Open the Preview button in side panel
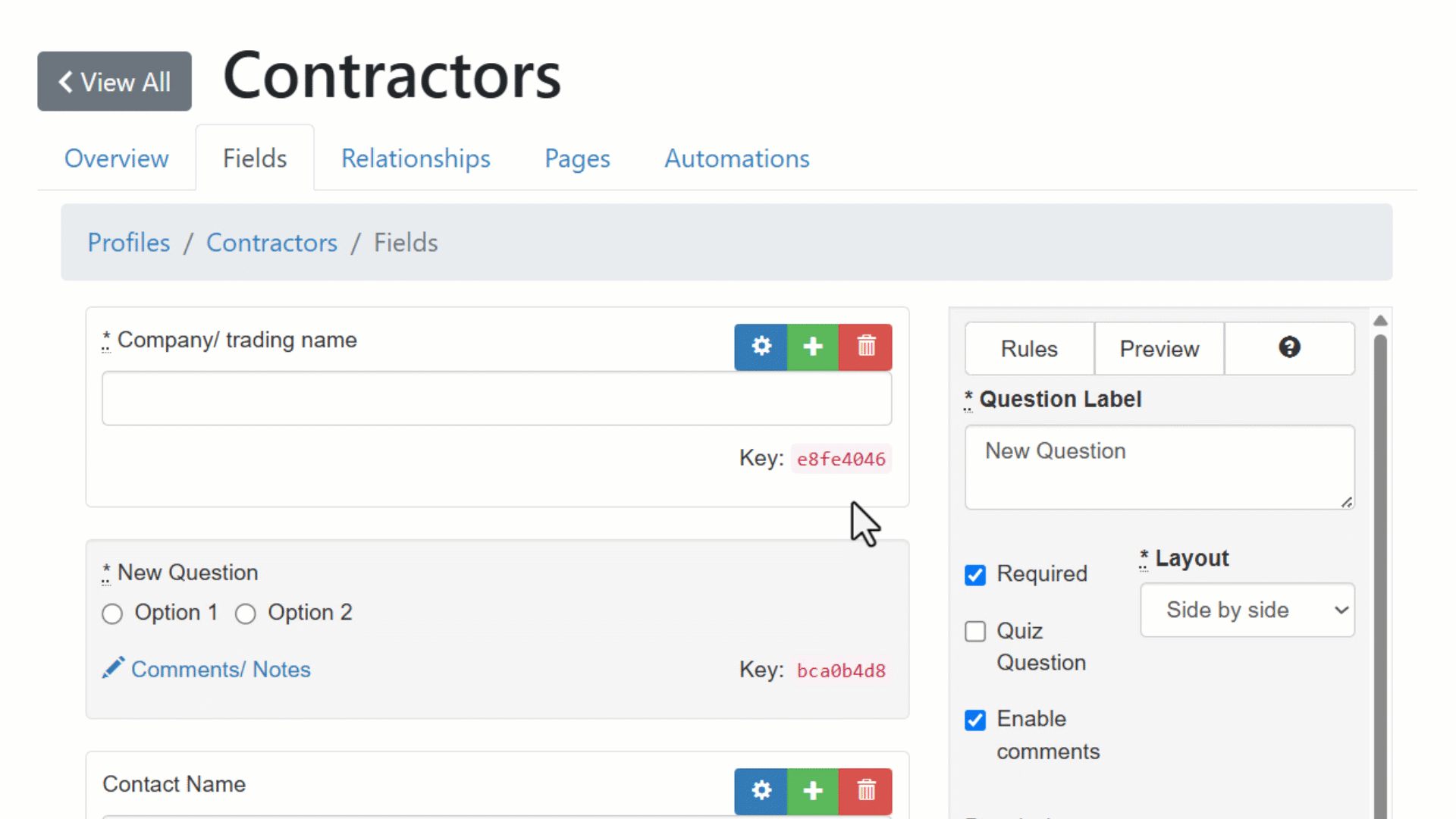 pyautogui.click(x=1159, y=349)
